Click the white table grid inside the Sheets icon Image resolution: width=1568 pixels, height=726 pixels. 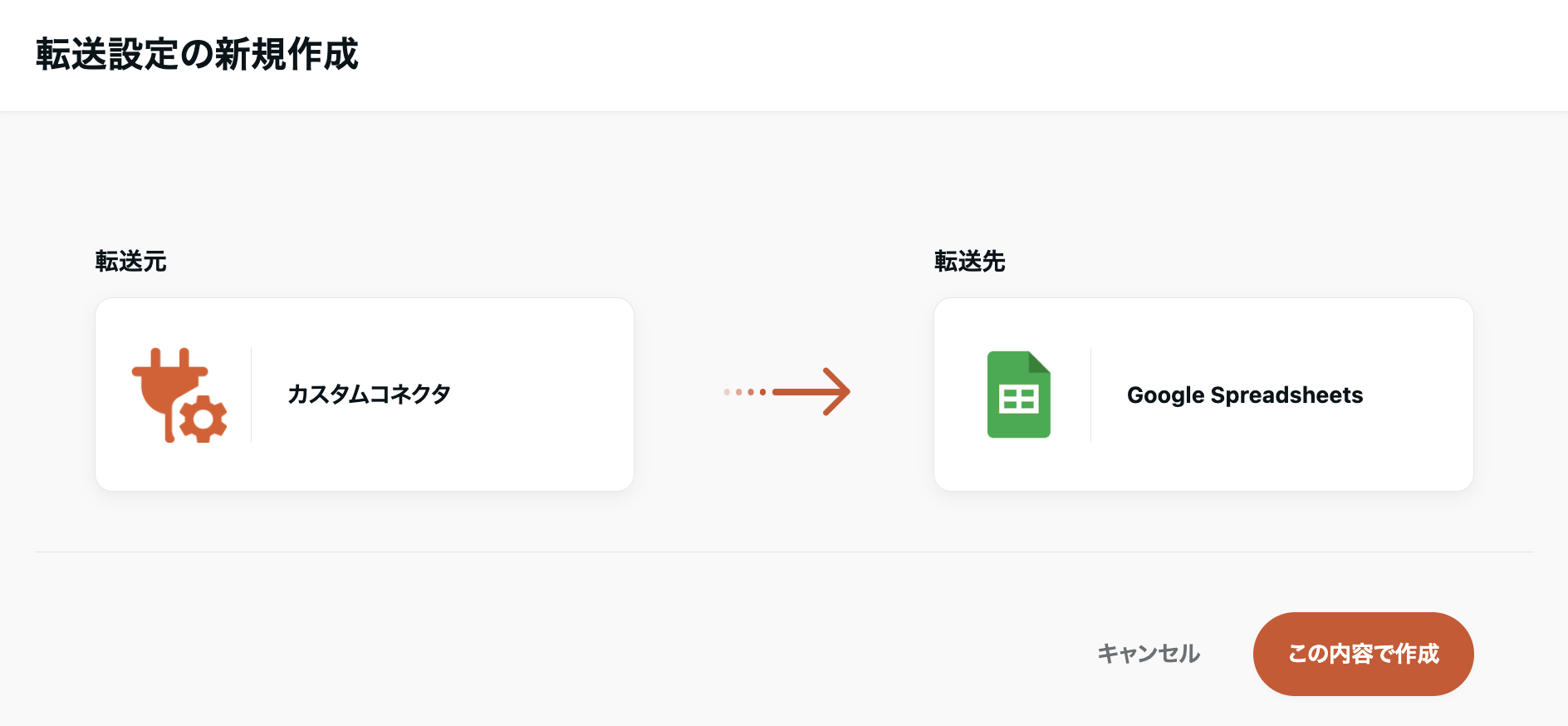(x=1018, y=400)
